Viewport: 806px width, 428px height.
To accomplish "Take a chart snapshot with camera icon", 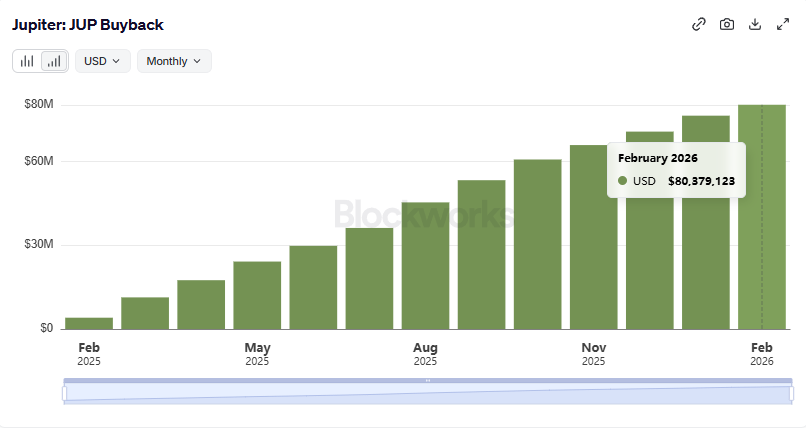I will [x=727, y=24].
